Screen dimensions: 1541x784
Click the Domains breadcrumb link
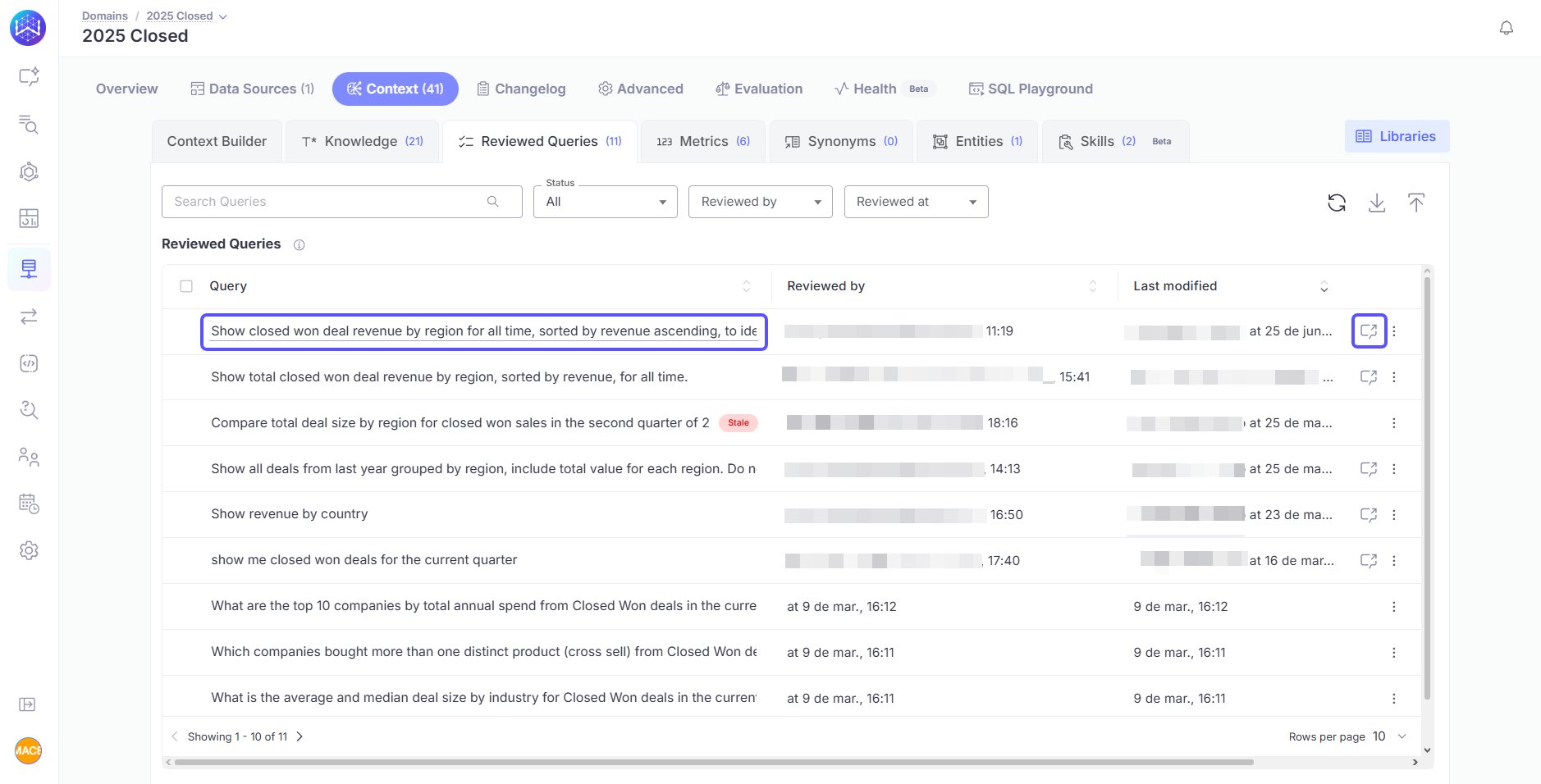point(105,16)
